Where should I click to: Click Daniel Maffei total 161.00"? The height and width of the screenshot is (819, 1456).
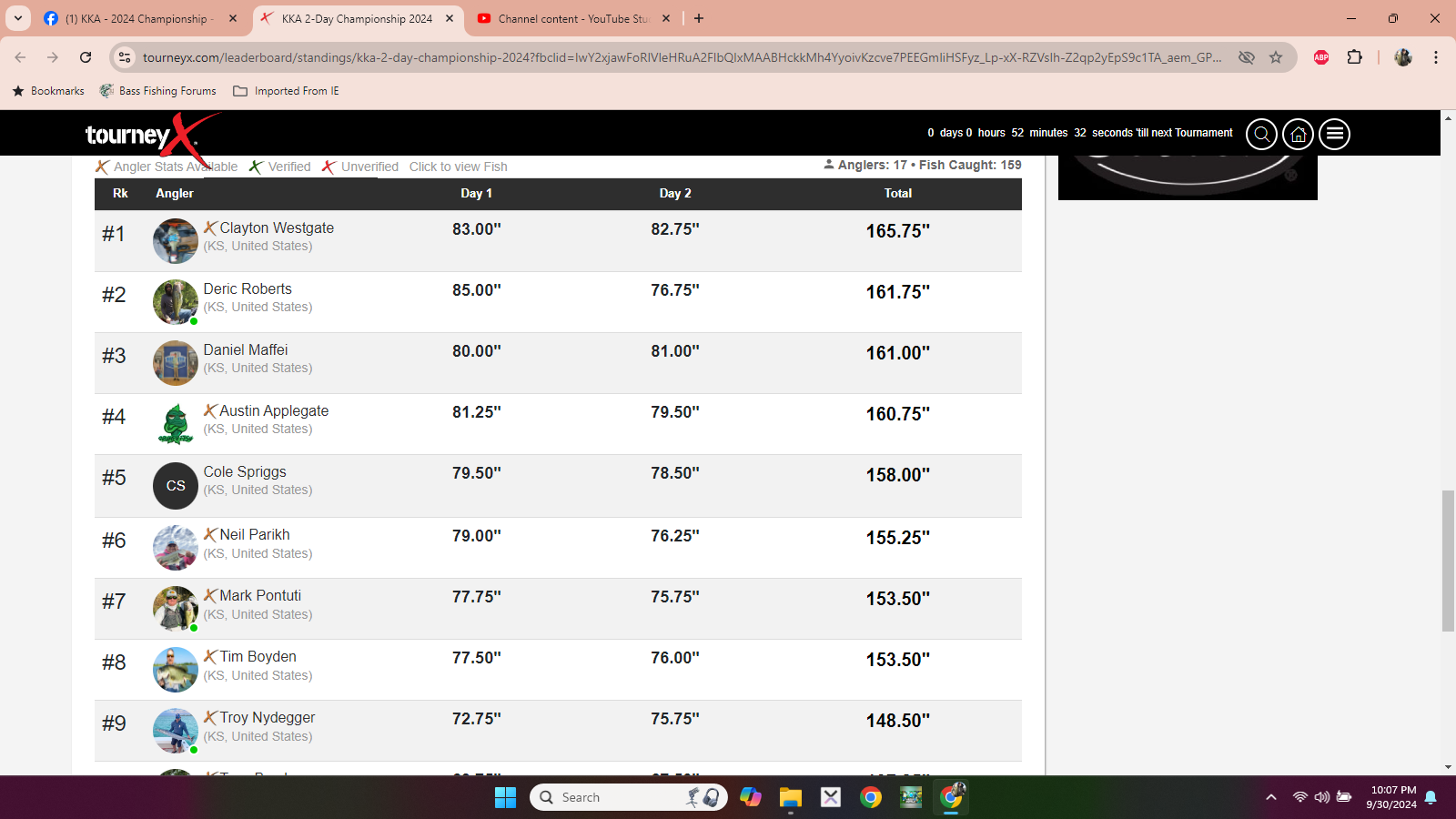click(898, 353)
